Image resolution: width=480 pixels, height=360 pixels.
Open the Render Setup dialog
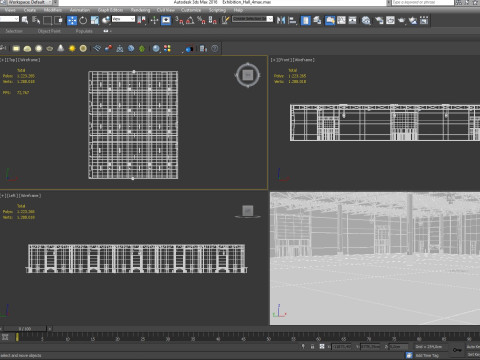coord(379,20)
